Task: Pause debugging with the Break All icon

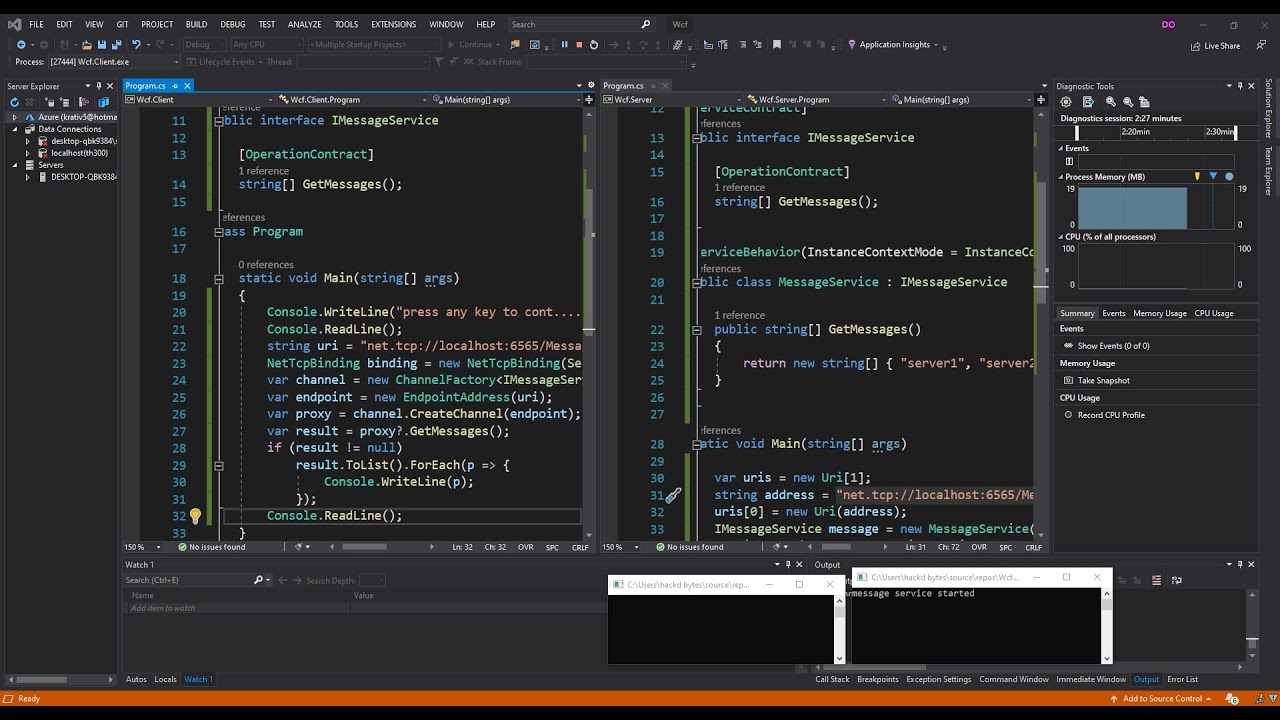Action: coord(564,44)
